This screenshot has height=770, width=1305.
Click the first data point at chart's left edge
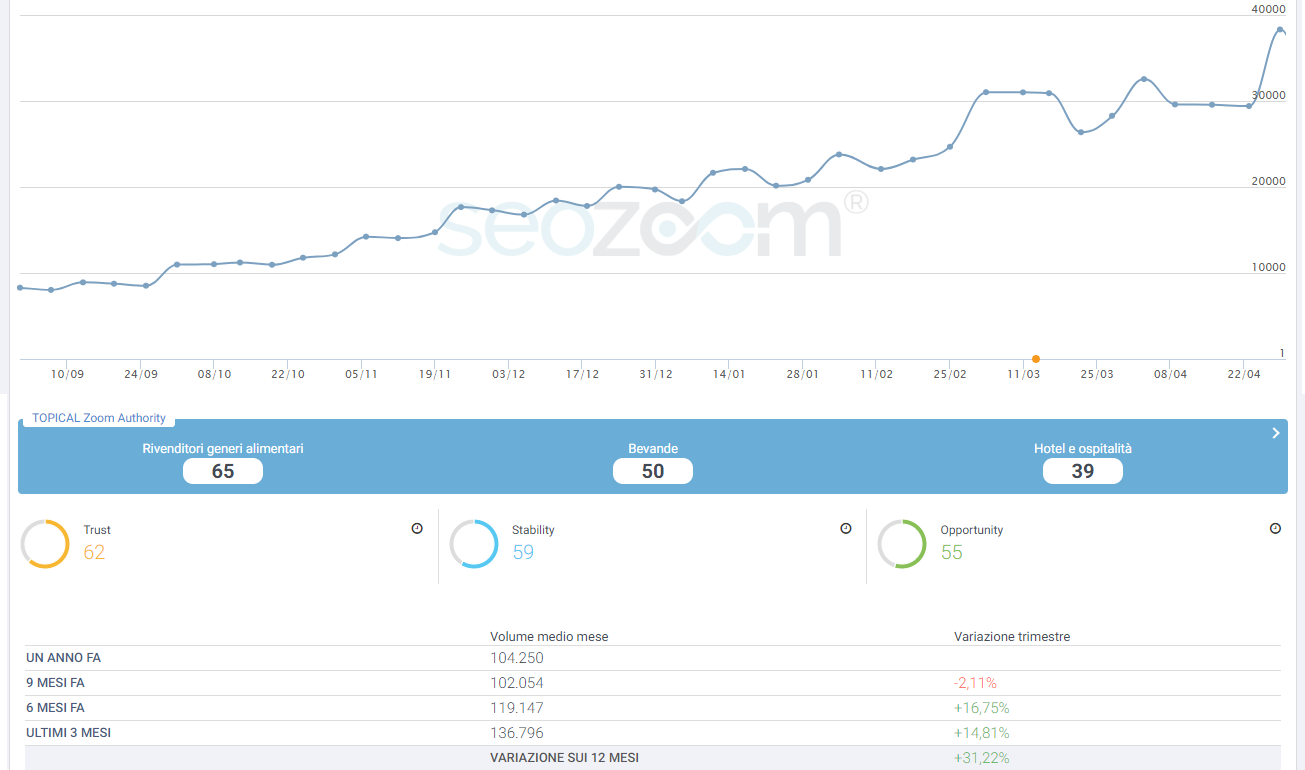coord(20,288)
